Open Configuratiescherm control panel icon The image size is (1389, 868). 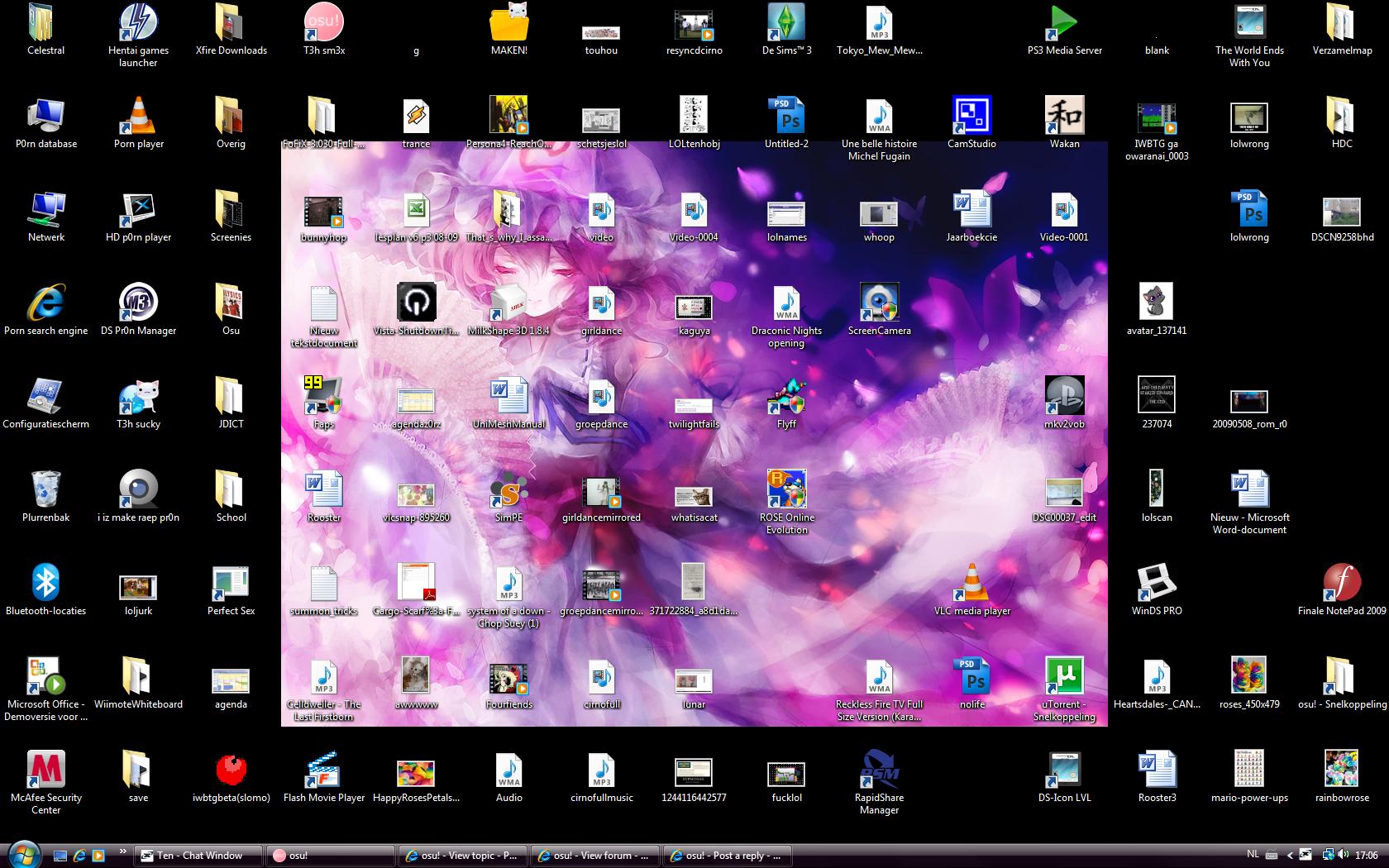tap(45, 404)
